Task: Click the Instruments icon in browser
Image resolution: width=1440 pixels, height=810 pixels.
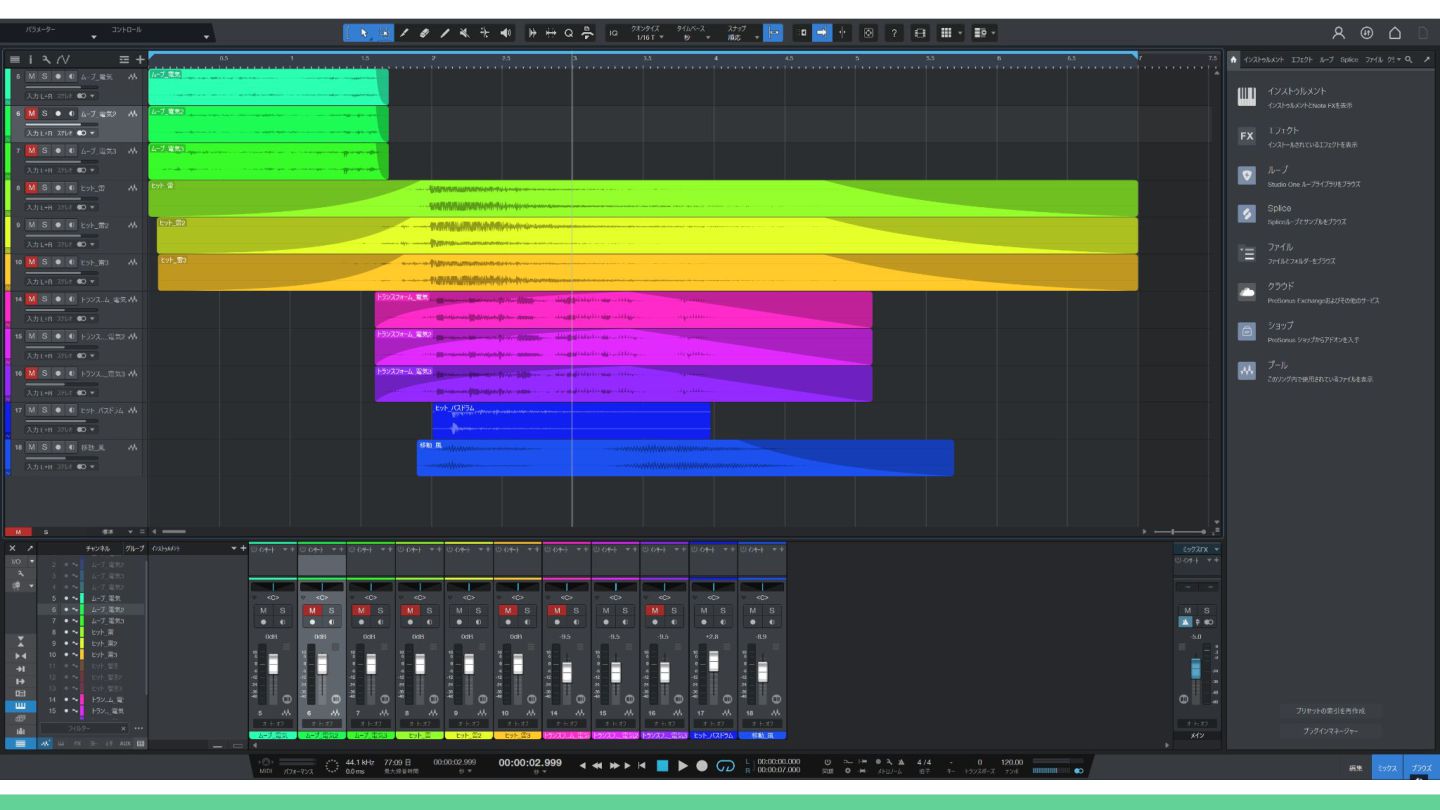Action: (x=1246, y=97)
